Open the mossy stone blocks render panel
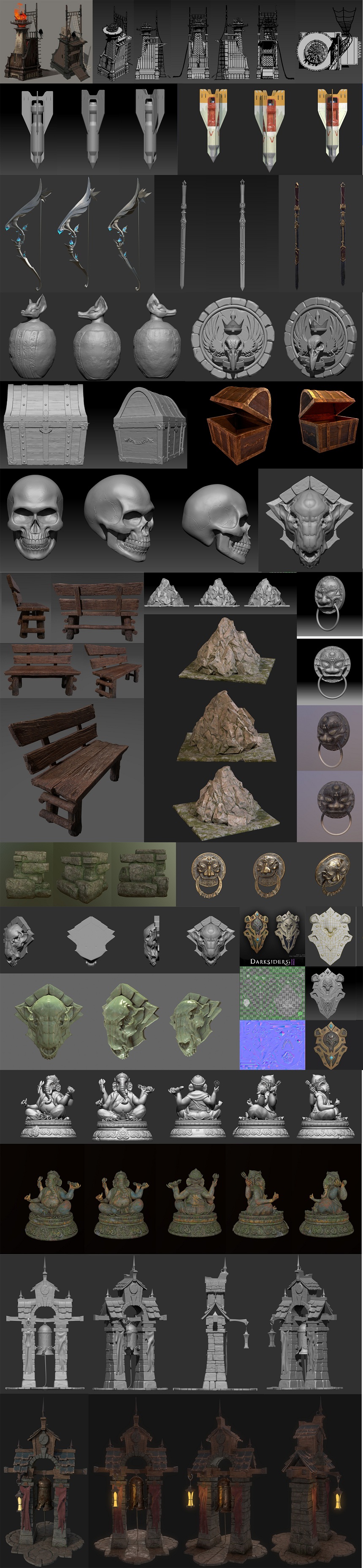This screenshot has width=363, height=1568. pyautogui.click(x=88, y=874)
